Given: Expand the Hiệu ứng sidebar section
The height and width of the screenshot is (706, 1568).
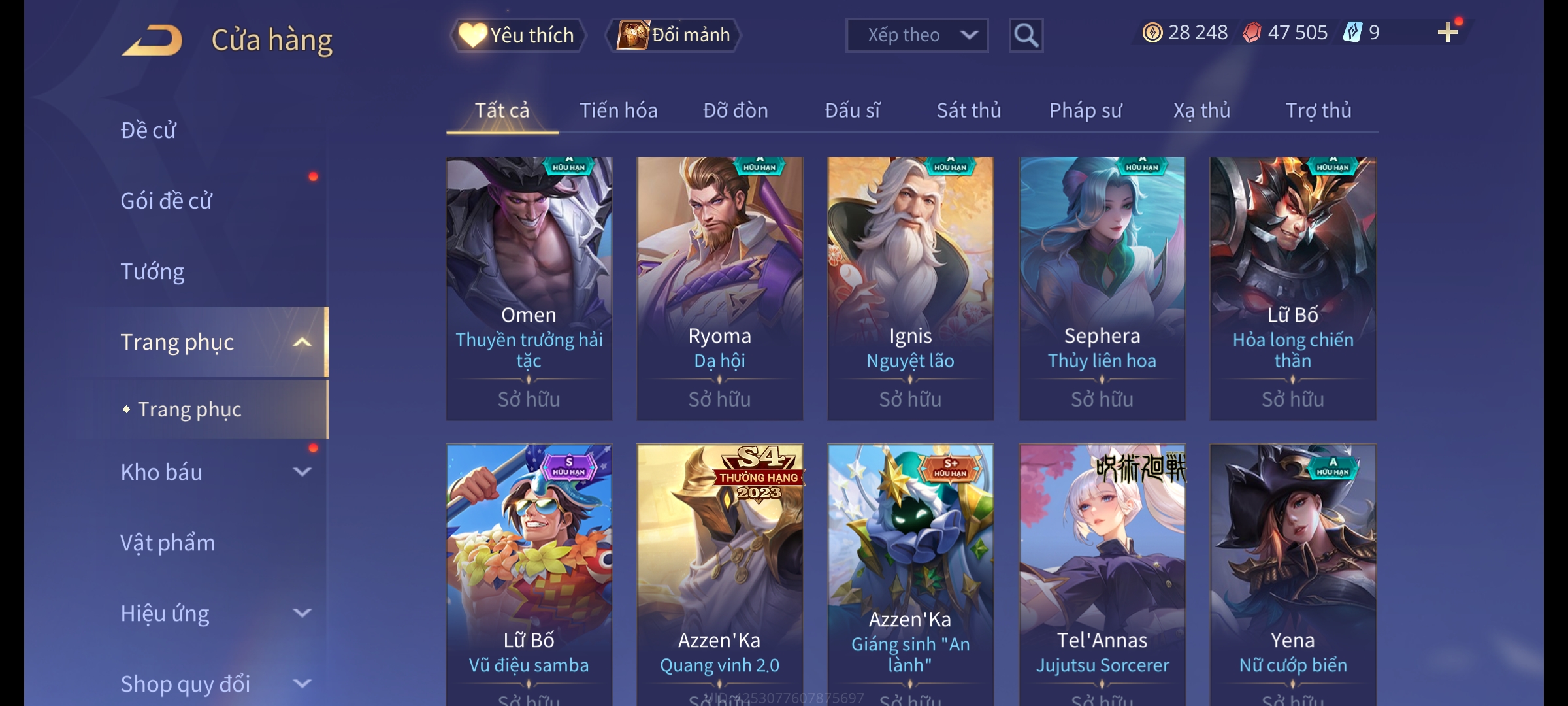Looking at the screenshot, I should 302,613.
